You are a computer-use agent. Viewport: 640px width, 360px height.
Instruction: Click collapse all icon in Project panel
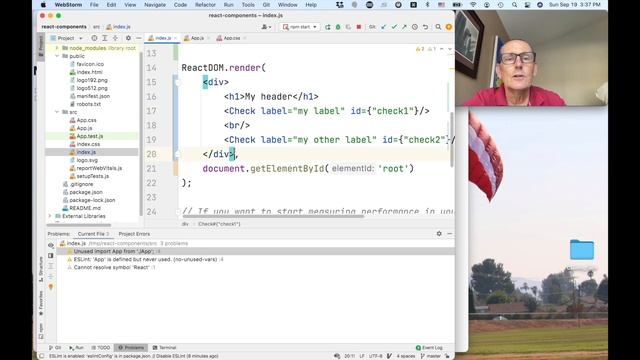[x=116, y=38]
